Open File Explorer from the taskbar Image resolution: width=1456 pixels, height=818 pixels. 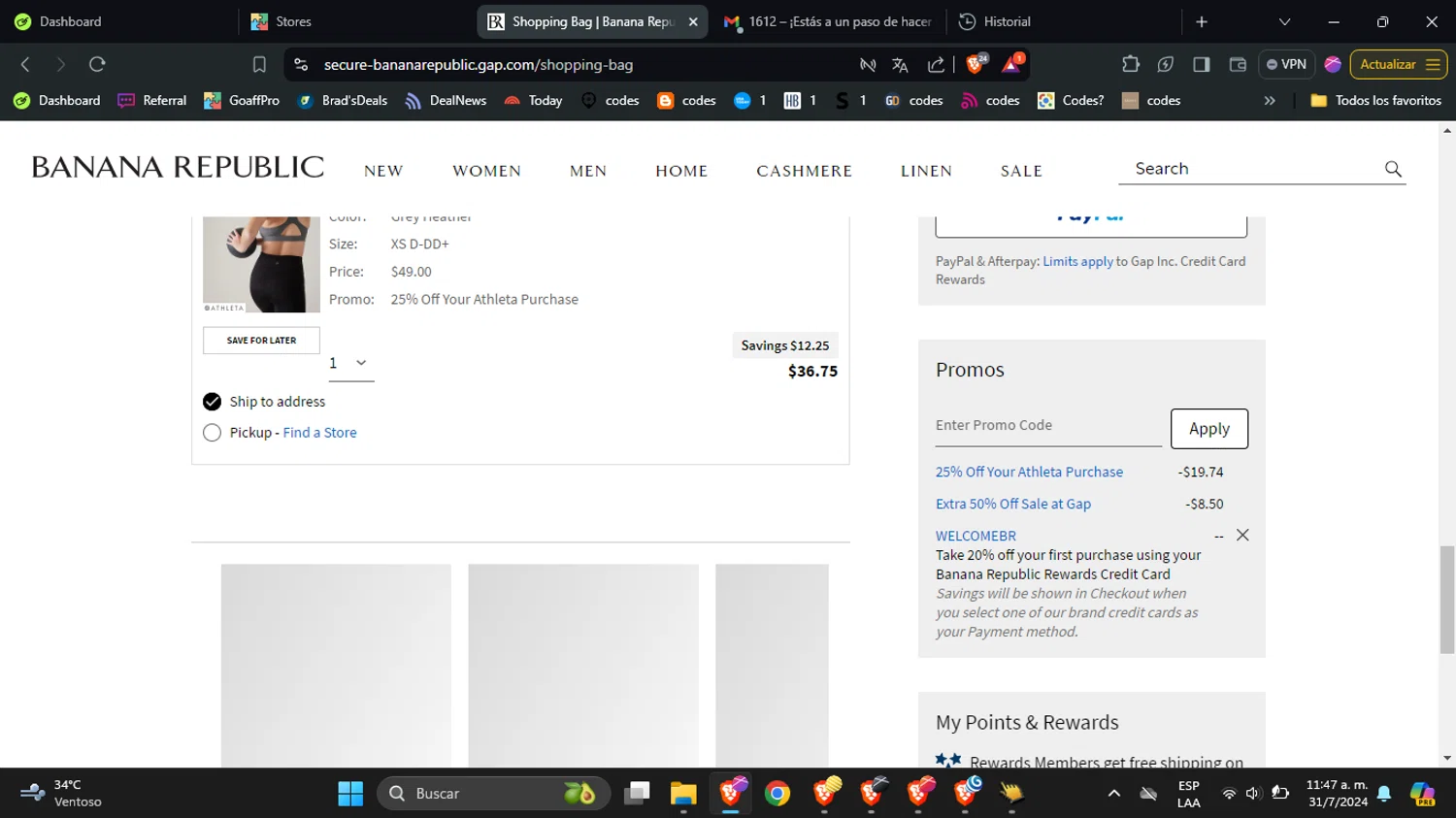(683, 794)
